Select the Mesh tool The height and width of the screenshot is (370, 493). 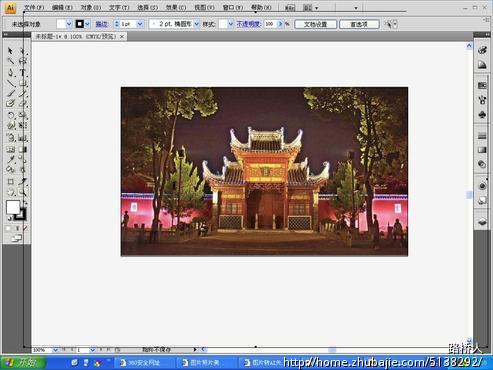point(10,149)
